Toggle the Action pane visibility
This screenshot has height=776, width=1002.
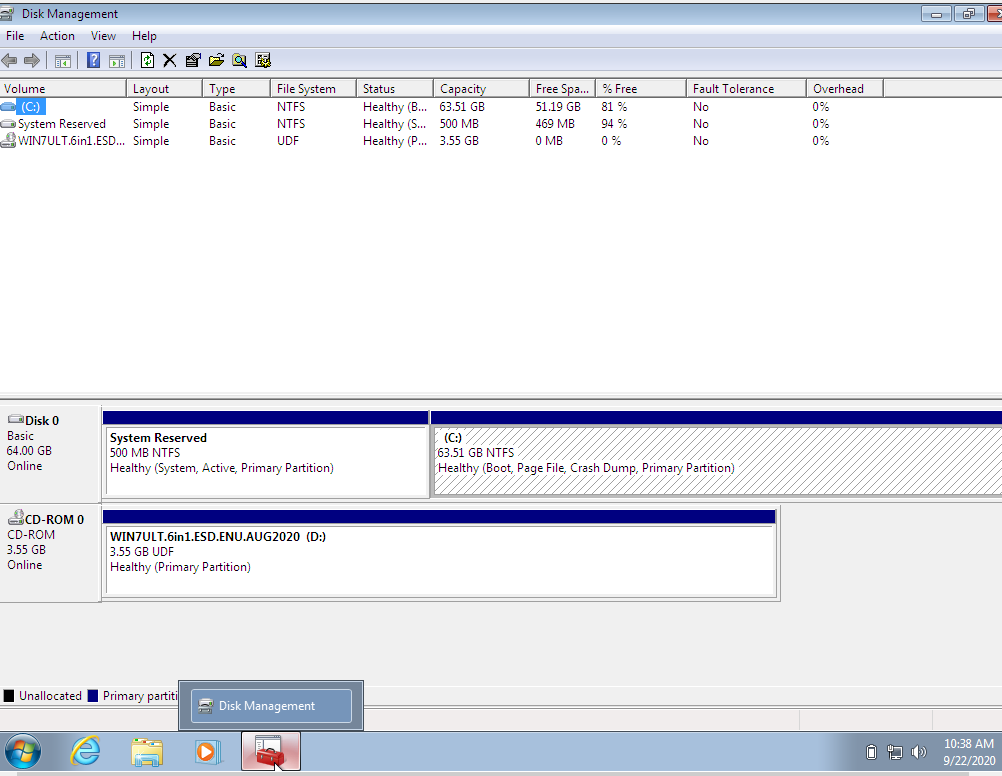(117, 60)
